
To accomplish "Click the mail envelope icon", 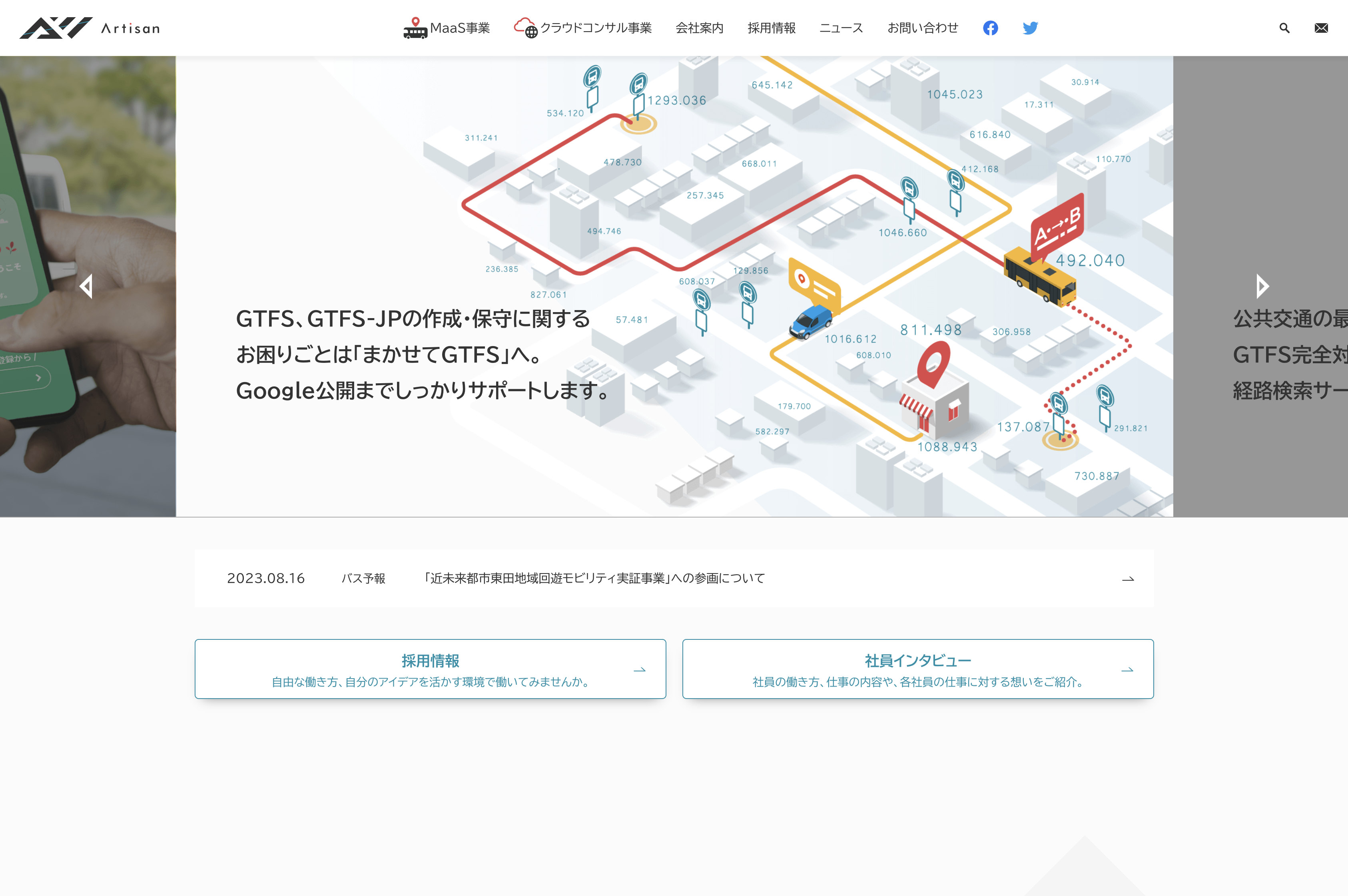I will click(1321, 28).
